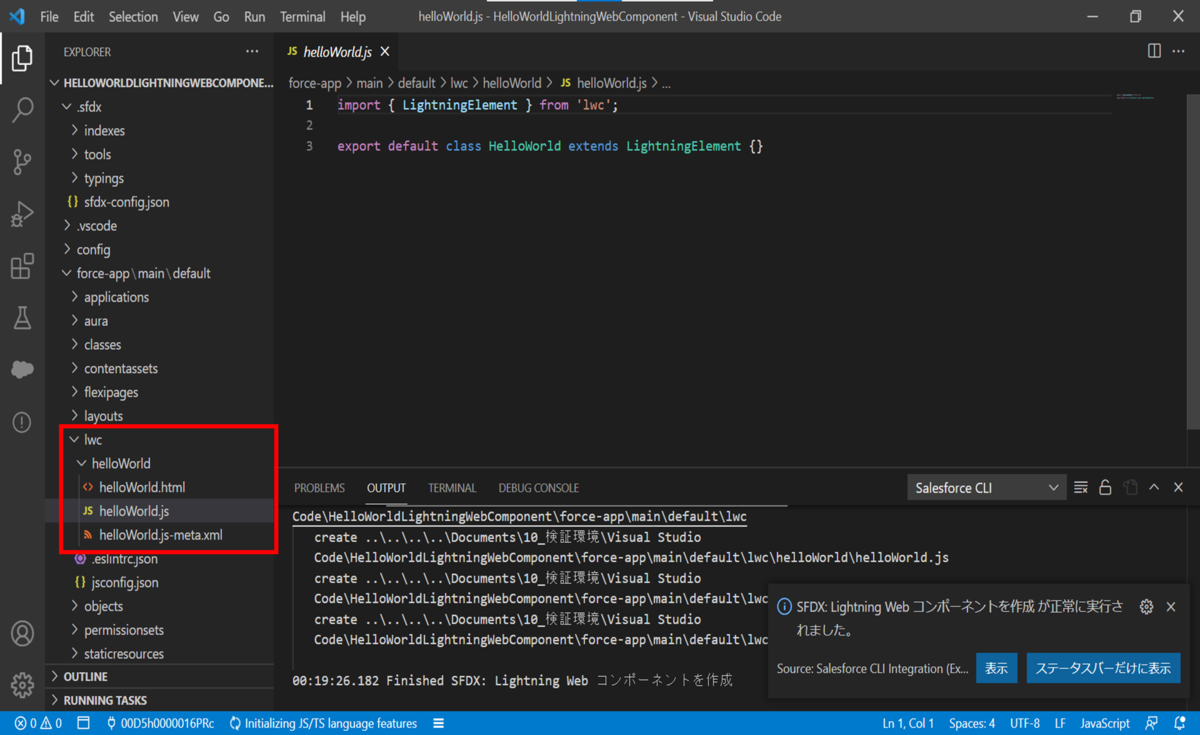Switch to the TERMINAL tab
The height and width of the screenshot is (735, 1200).
click(x=452, y=488)
